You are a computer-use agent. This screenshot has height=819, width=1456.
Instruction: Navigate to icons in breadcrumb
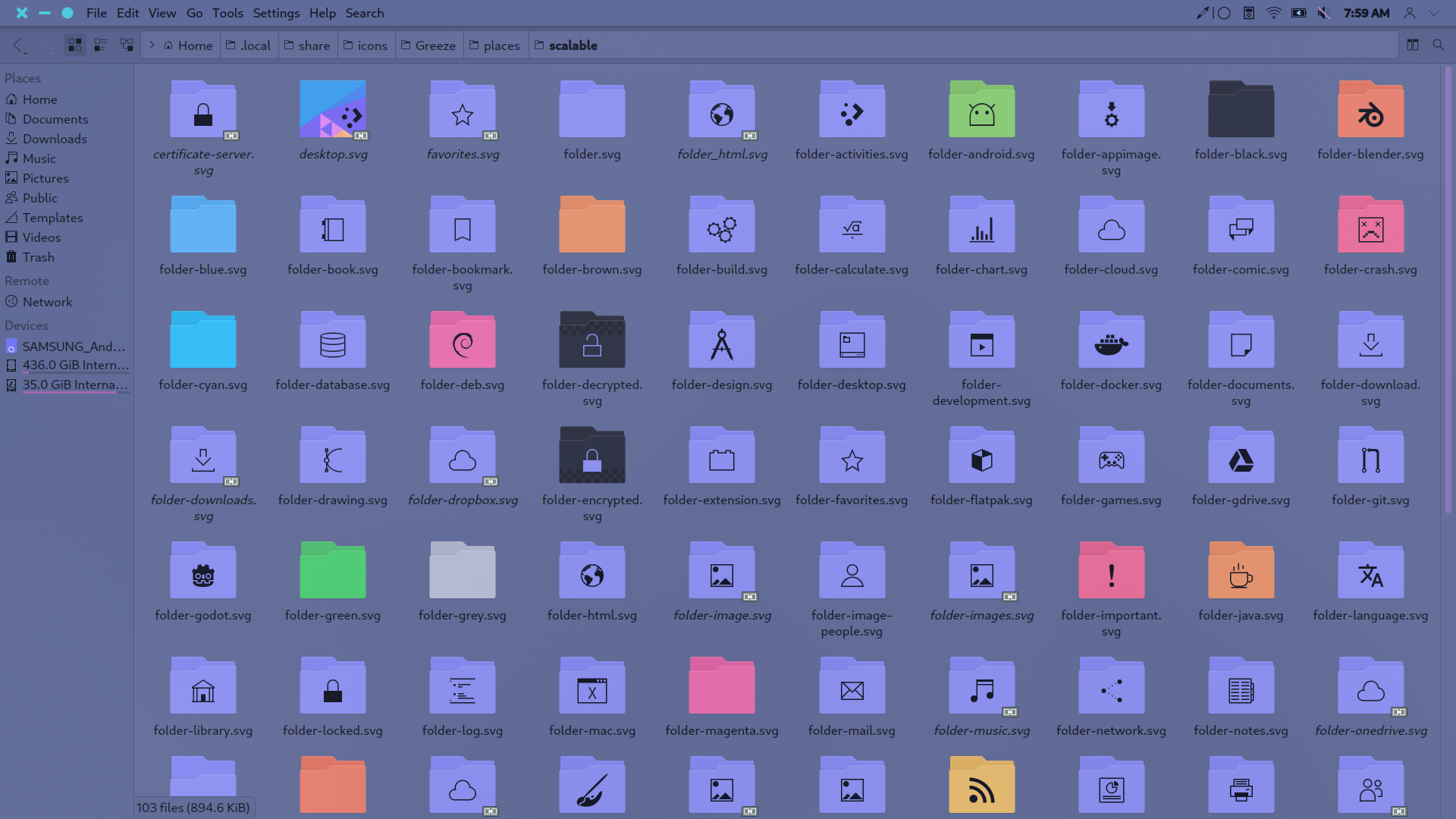pos(366,45)
